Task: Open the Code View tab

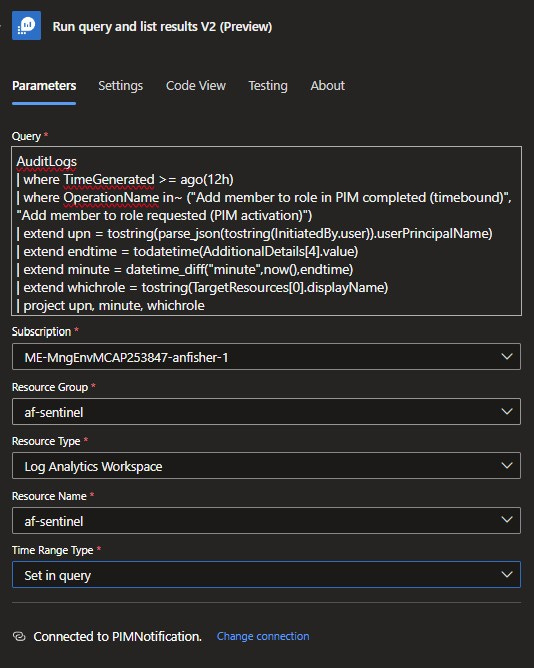Action: [x=196, y=86]
